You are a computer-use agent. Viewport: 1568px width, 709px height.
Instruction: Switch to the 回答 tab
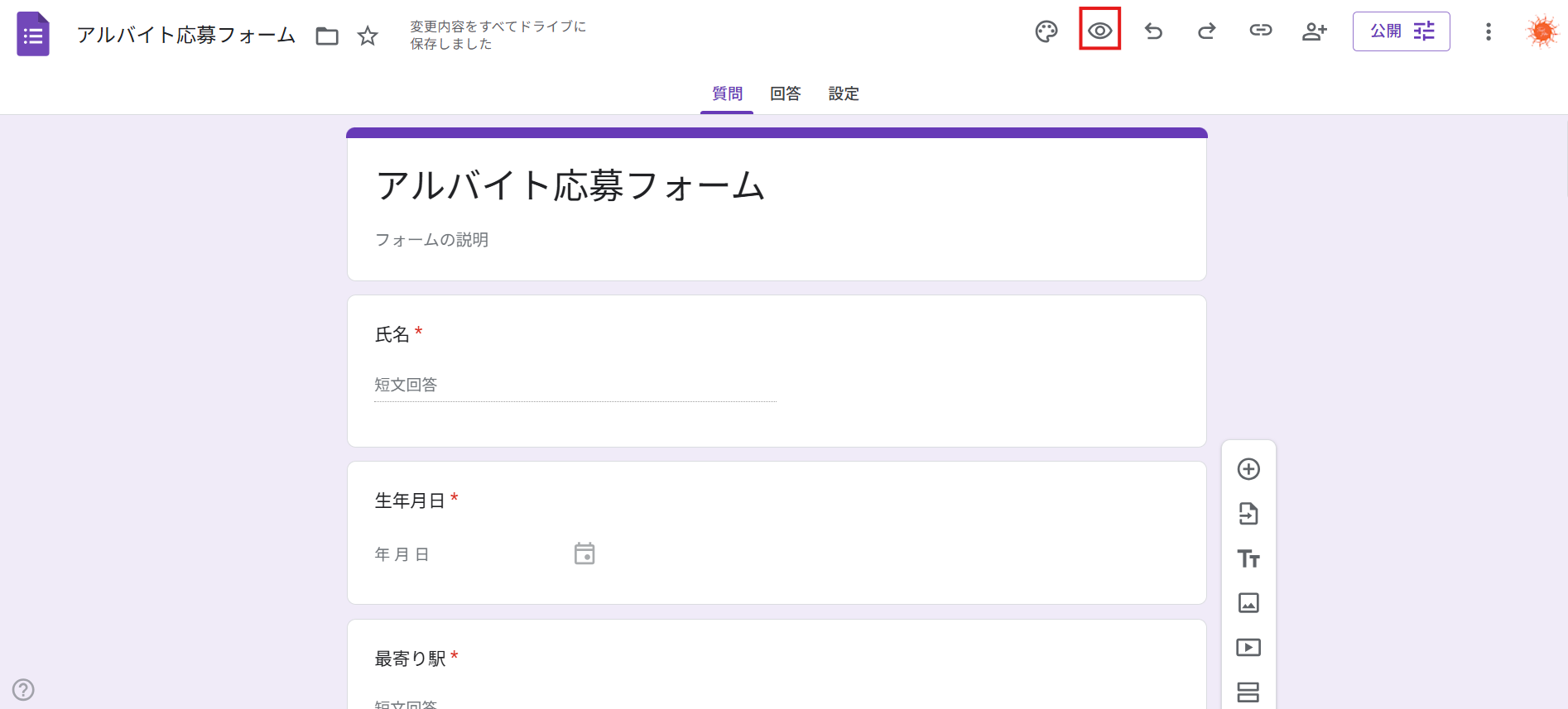click(x=785, y=93)
